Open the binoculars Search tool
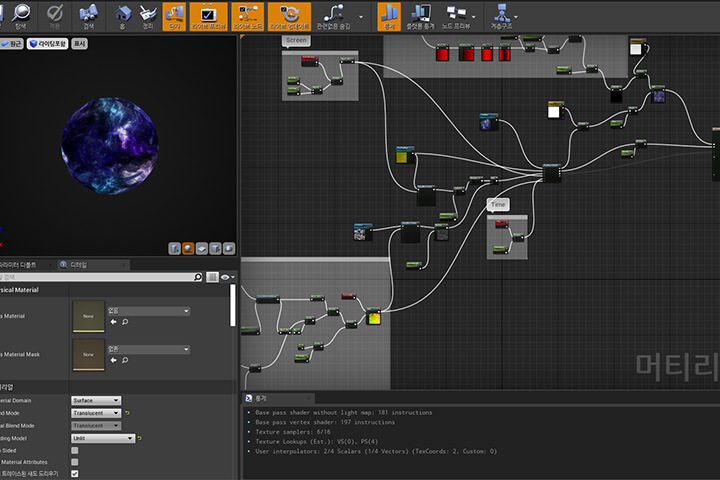Screen dimensions: 720x480 (88, 16)
